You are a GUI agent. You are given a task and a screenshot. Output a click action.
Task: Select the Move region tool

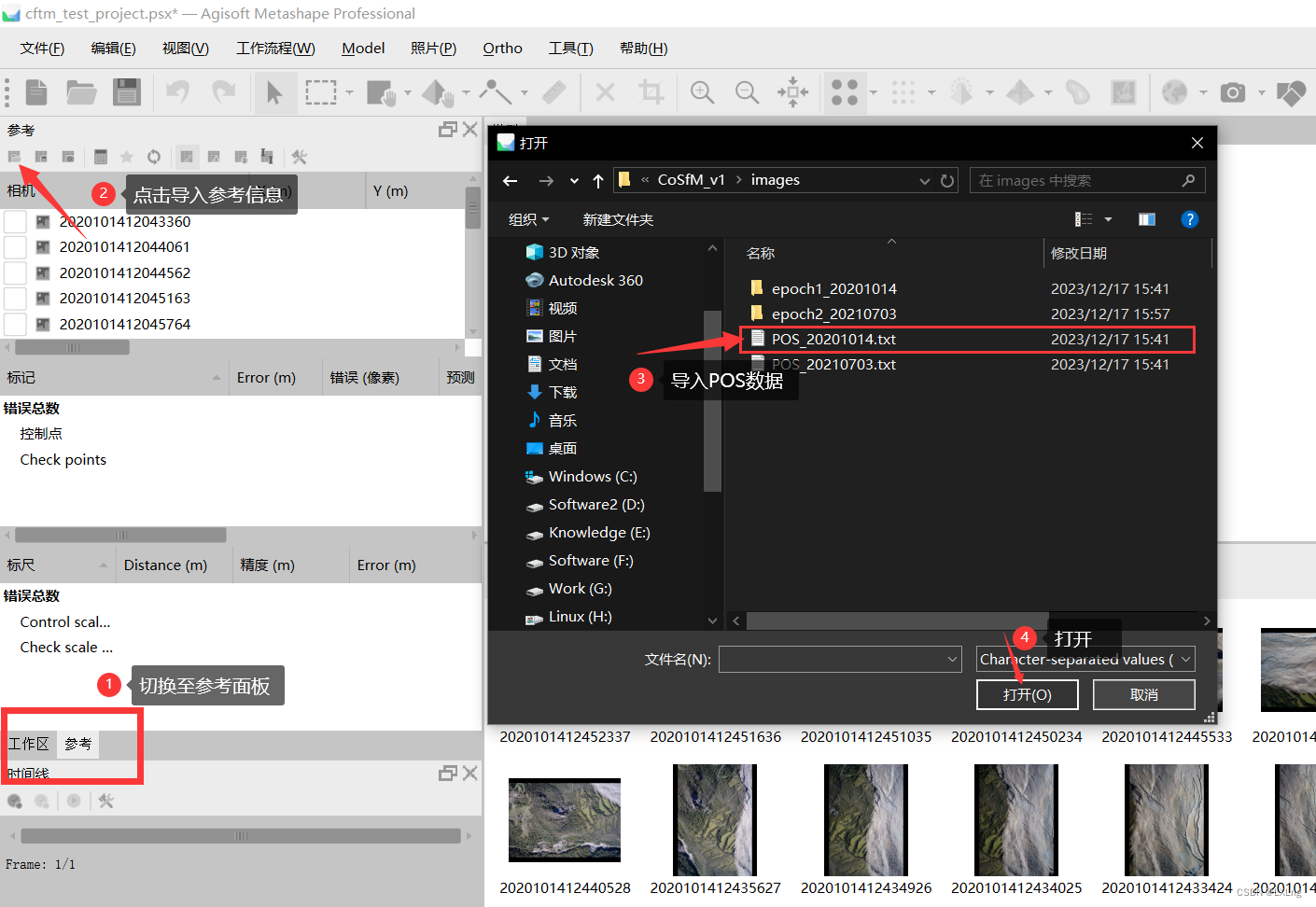(x=381, y=92)
